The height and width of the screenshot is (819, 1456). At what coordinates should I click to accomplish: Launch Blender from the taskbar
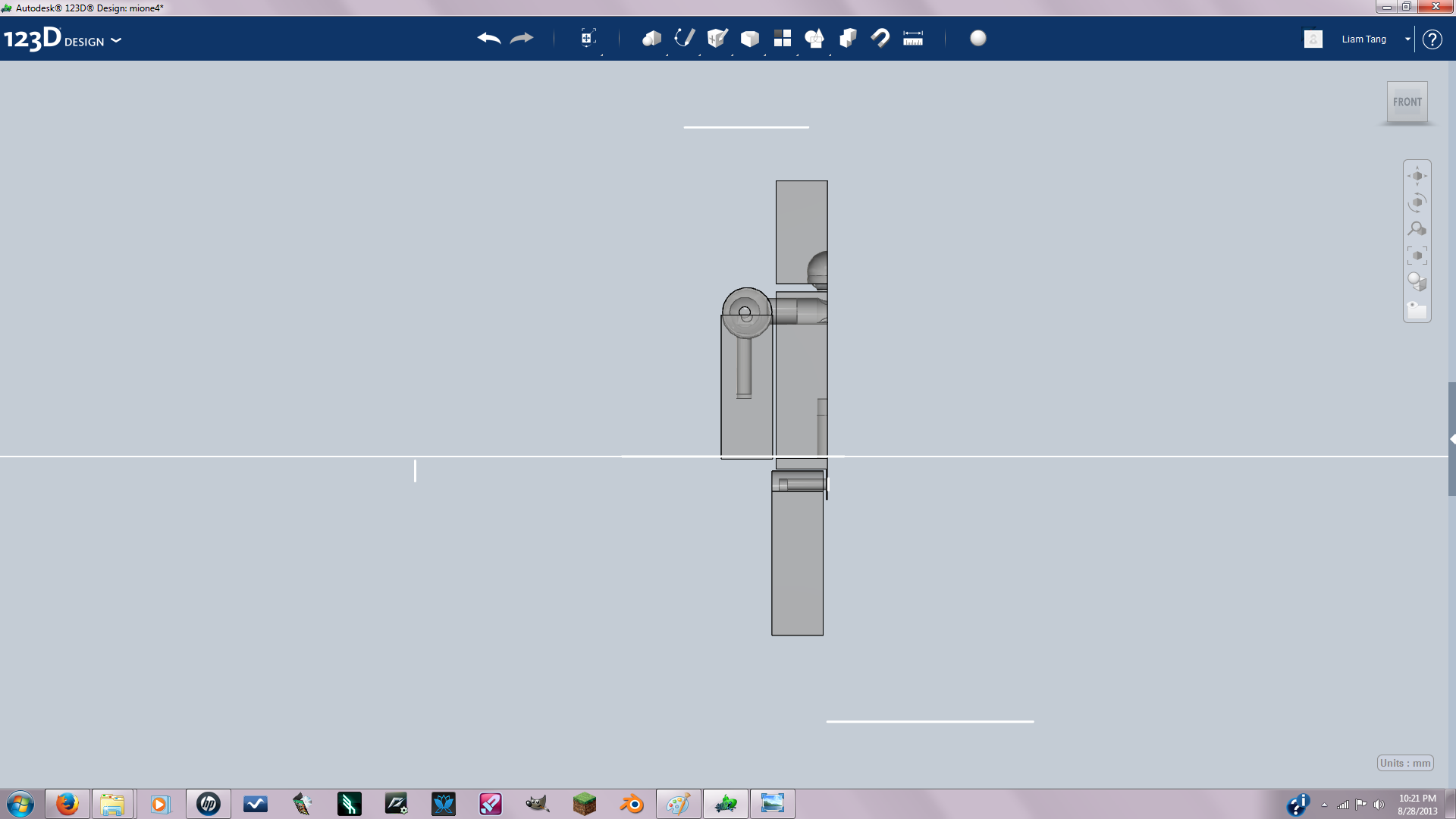(x=632, y=804)
